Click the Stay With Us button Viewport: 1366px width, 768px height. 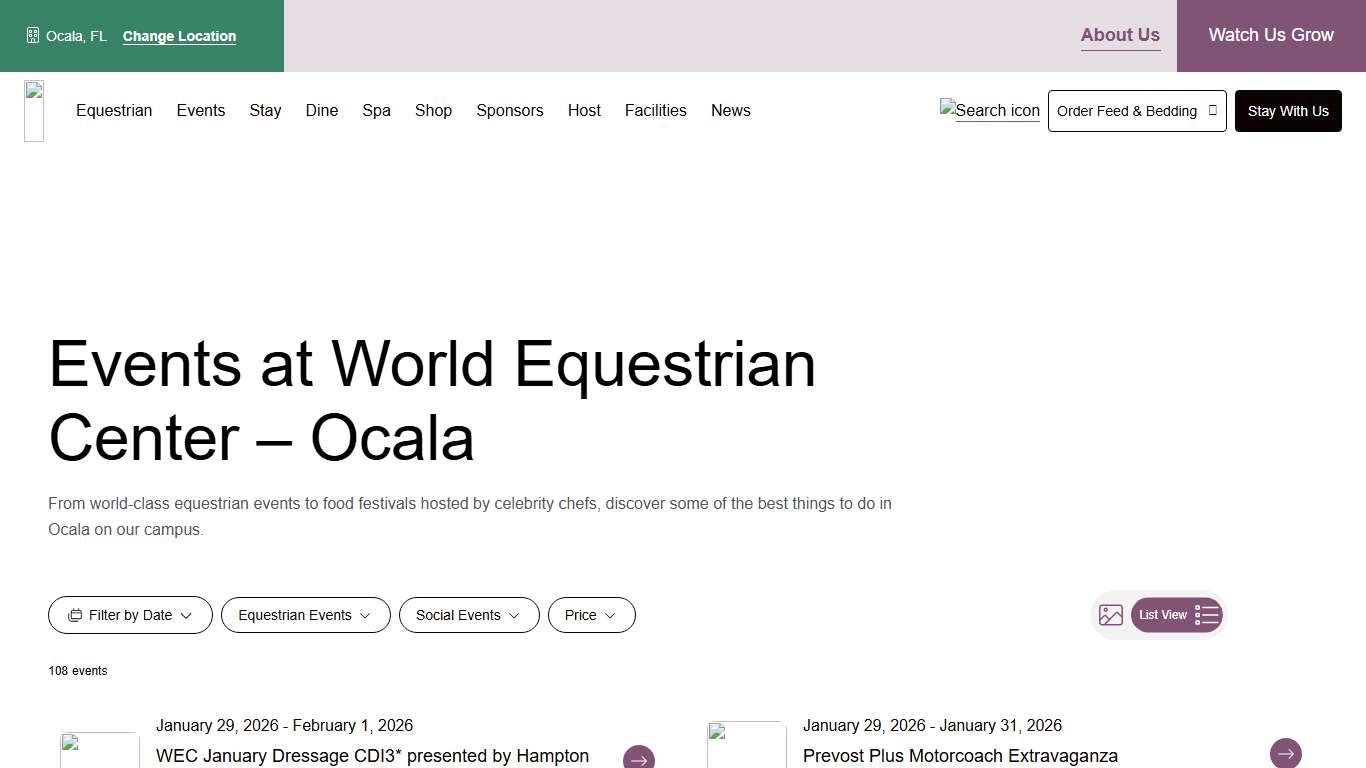[x=1288, y=111]
